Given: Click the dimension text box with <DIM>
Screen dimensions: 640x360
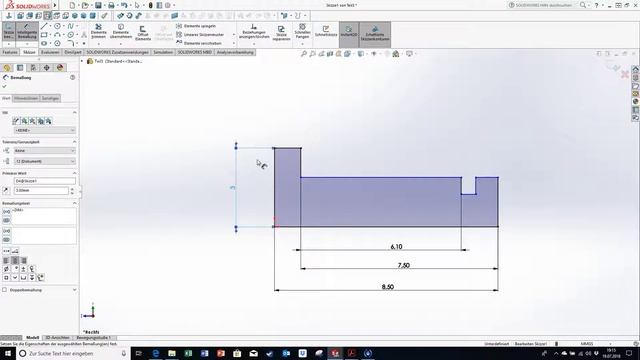Looking at the screenshot, I should click(44, 216).
